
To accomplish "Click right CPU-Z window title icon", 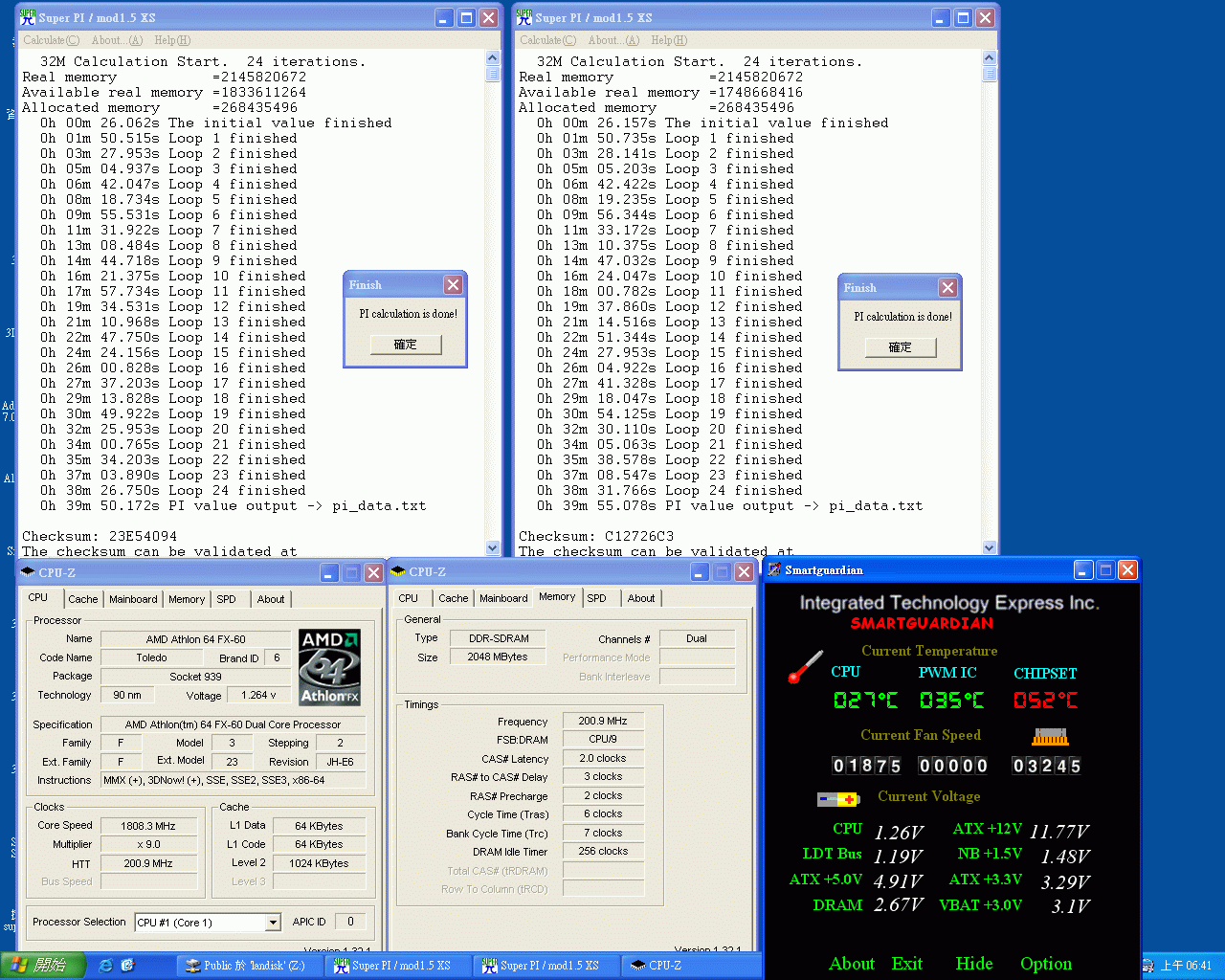I will point(399,571).
